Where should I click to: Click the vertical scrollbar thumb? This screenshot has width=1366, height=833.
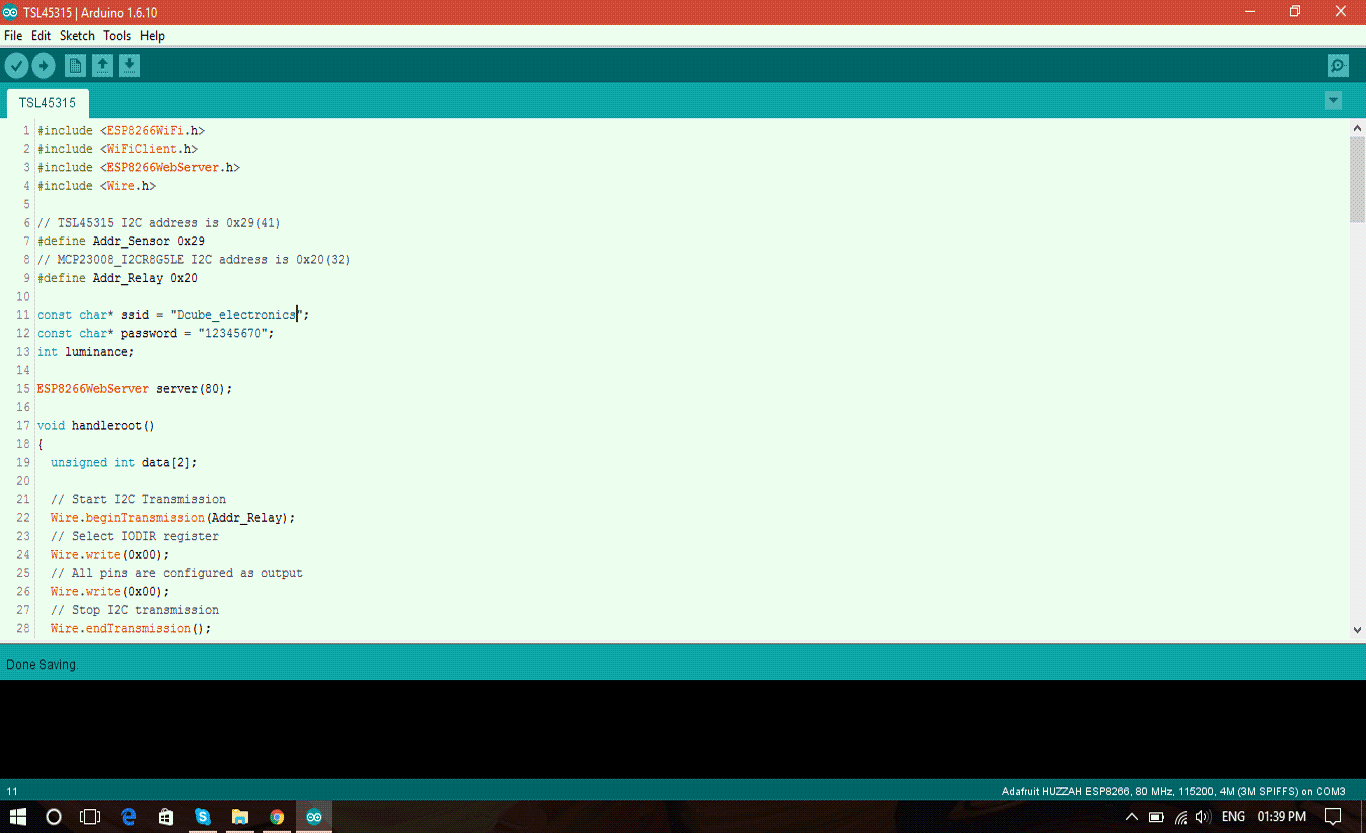(x=1357, y=179)
